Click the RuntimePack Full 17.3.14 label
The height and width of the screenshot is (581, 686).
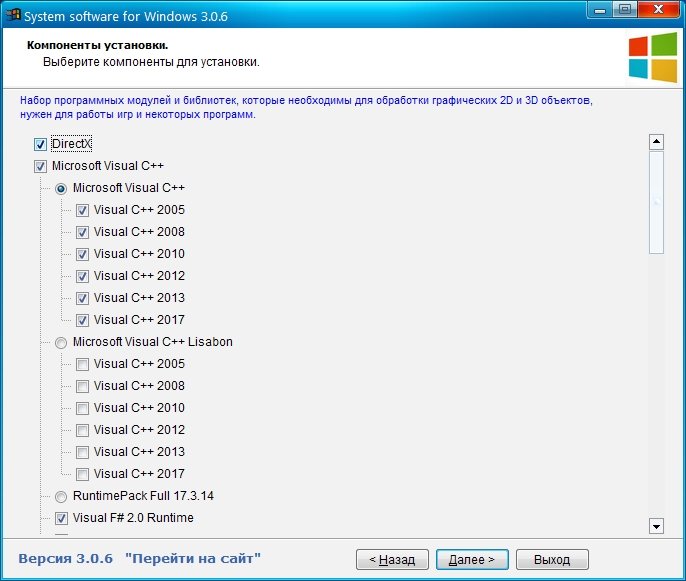(143, 496)
